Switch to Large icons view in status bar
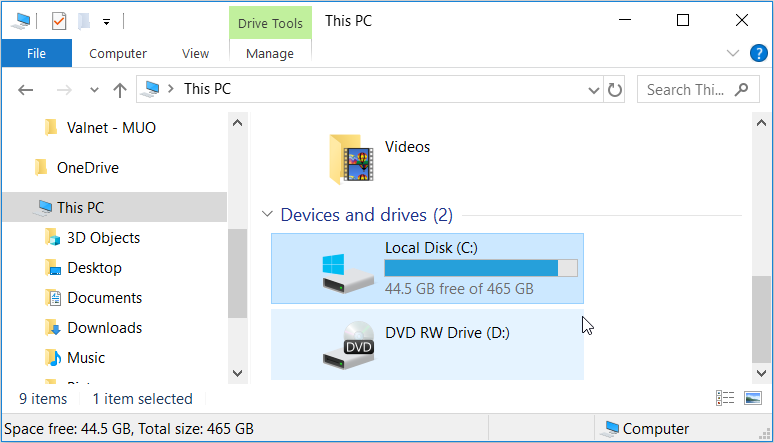The height and width of the screenshot is (443, 774). (x=753, y=398)
